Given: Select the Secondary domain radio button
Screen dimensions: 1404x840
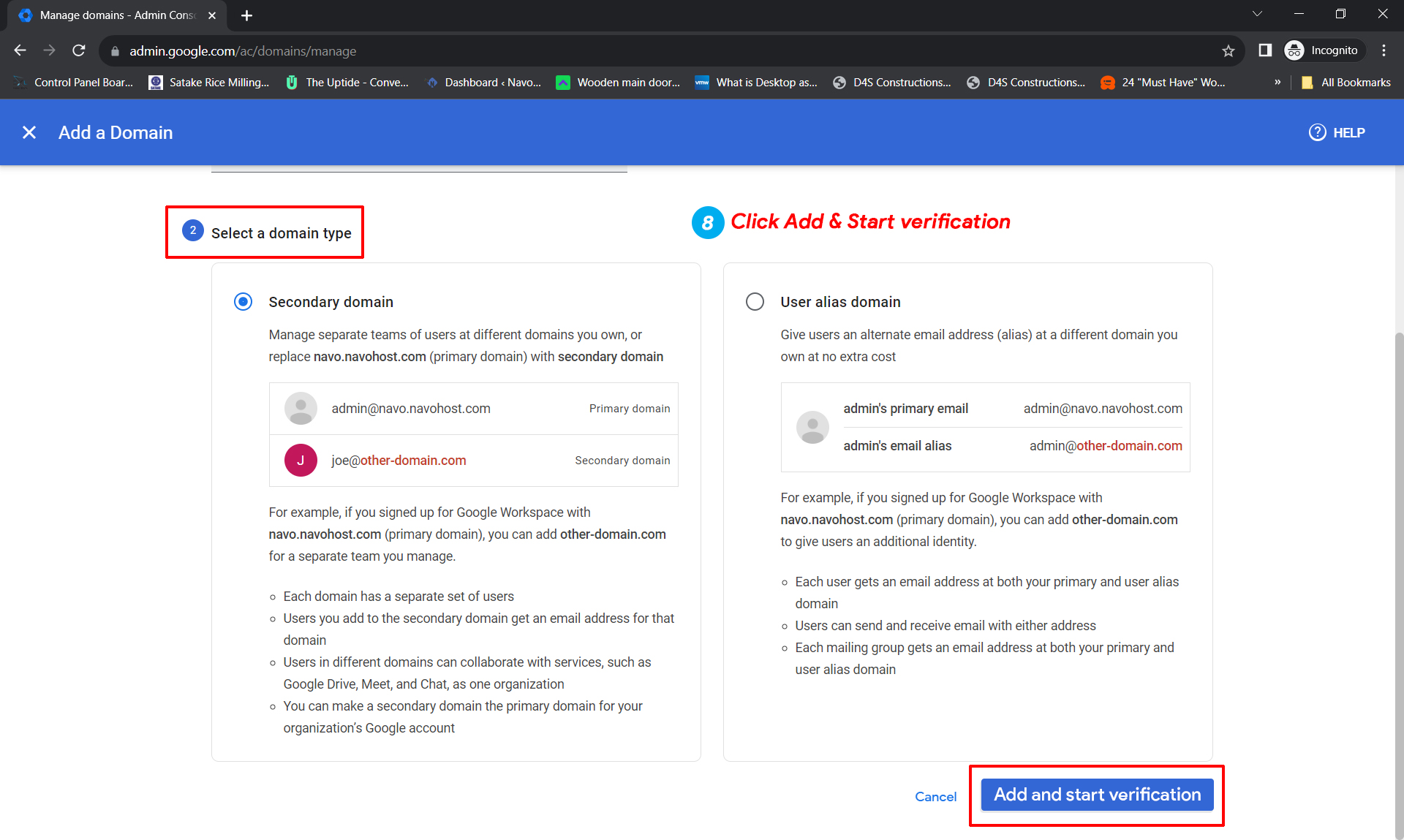Looking at the screenshot, I should coord(243,302).
